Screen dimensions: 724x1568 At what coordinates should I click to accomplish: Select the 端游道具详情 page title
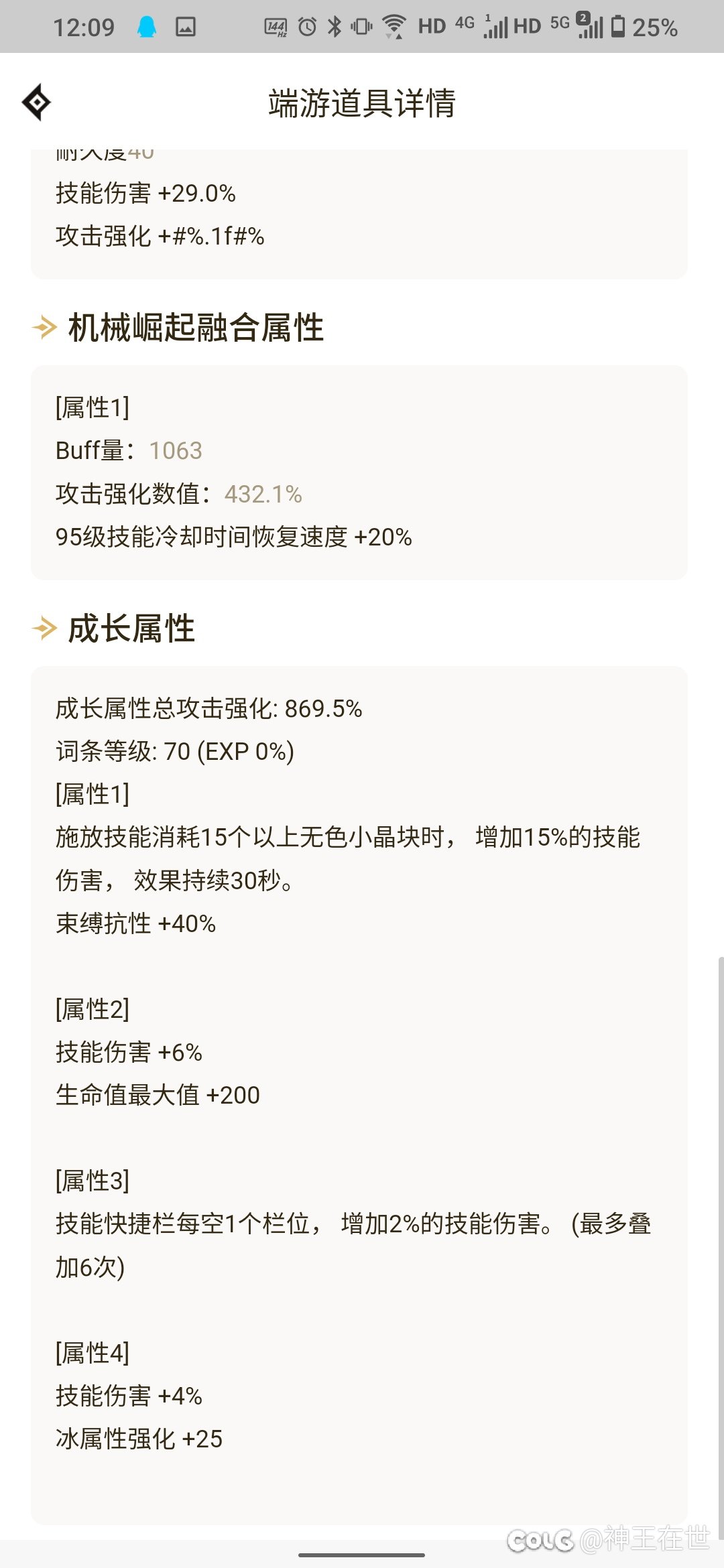(x=362, y=103)
